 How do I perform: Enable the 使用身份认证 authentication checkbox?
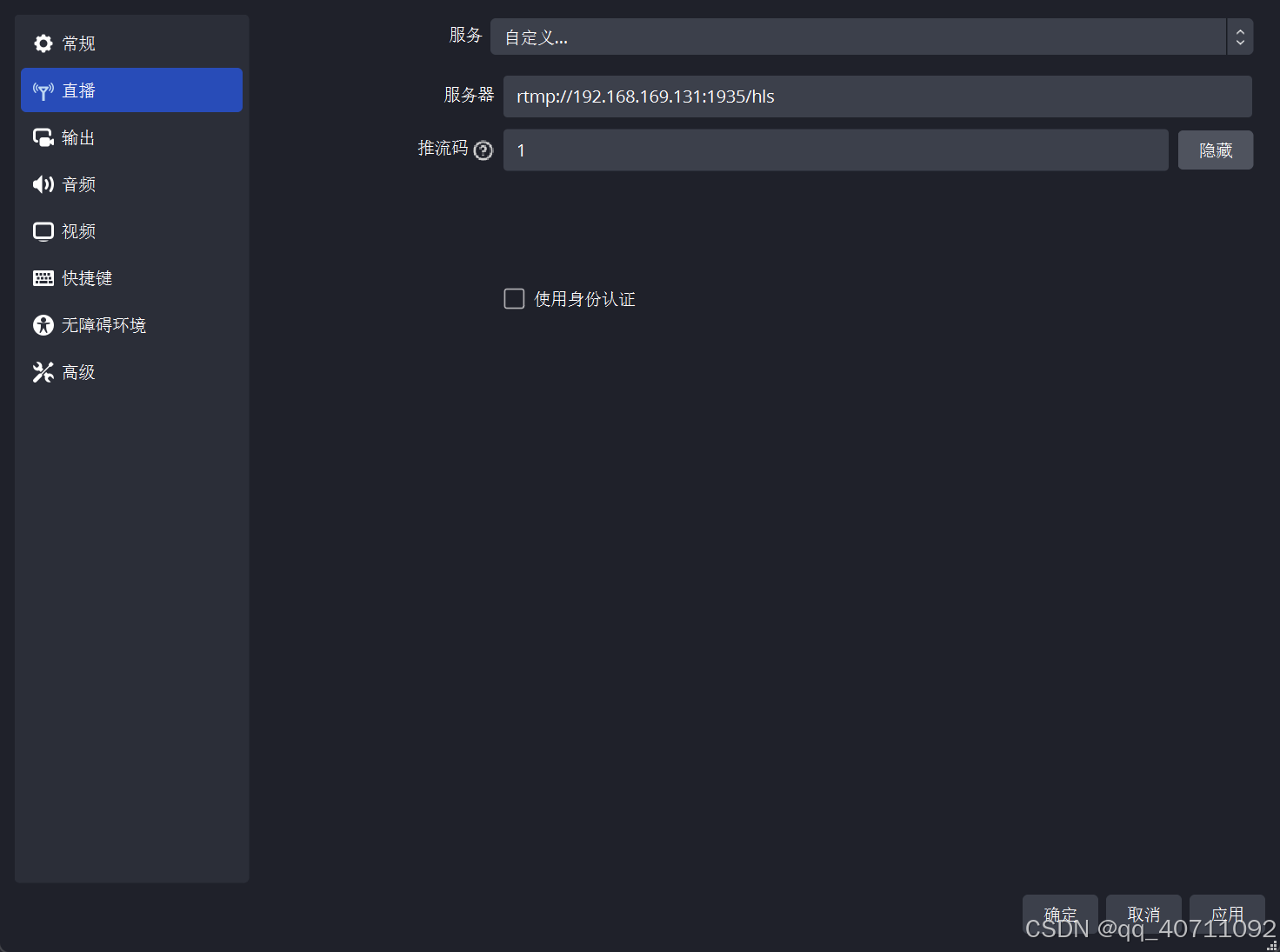pos(514,298)
